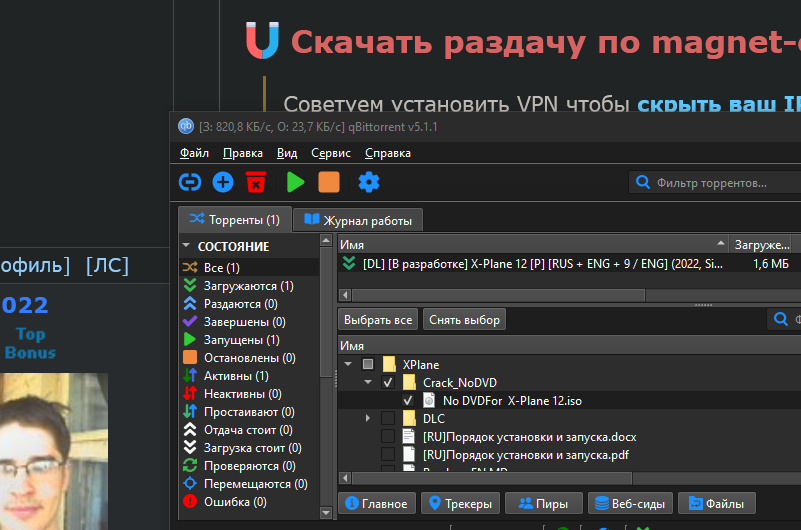Start torrents with the green play icon
Image resolution: width=801 pixels, height=530 pixels.
tap(295, 182)
